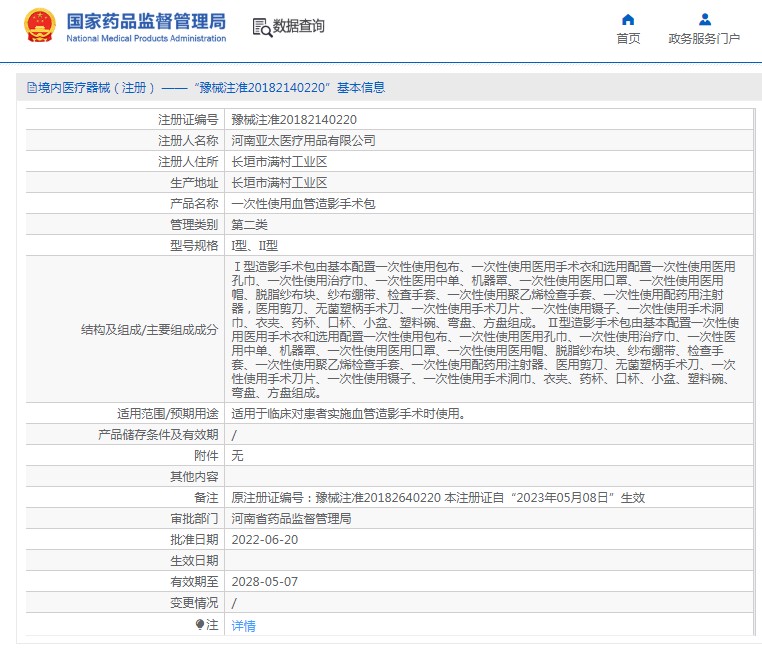
Task: Click 结构及组成/主要组成成分 row label
Action: 150,330
